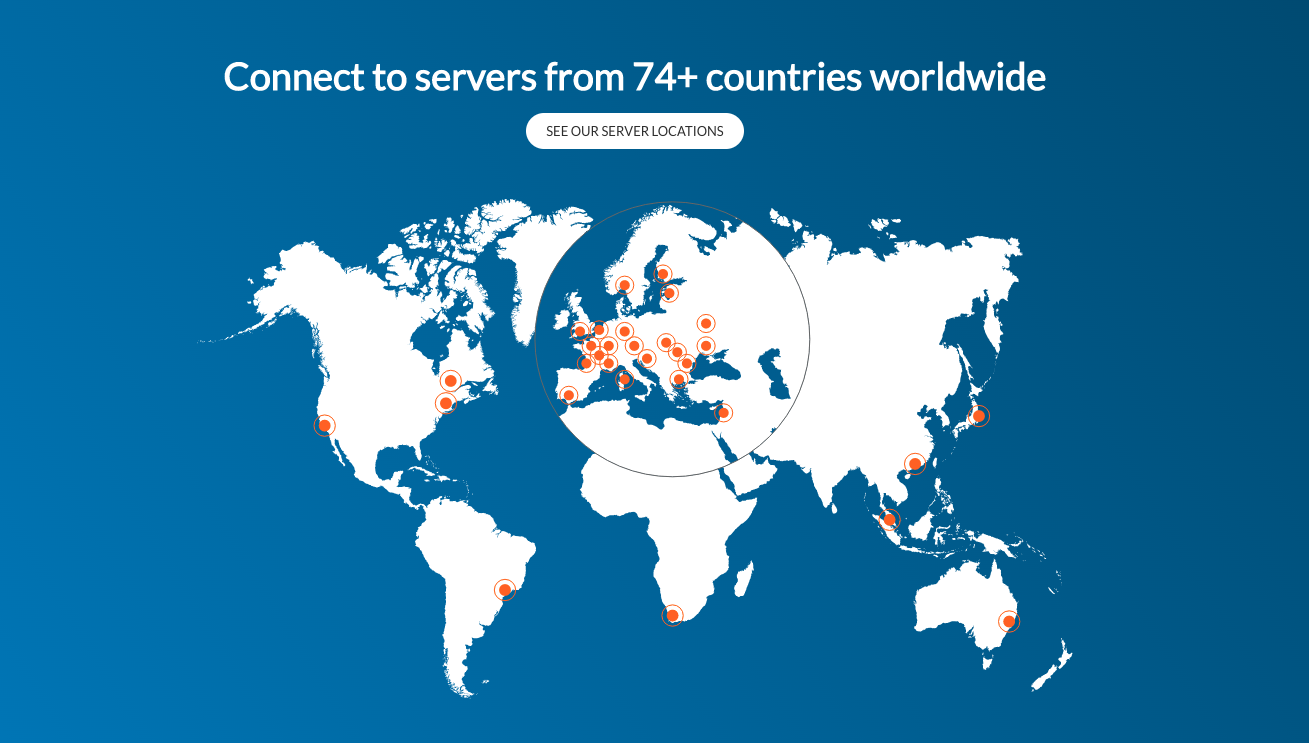Select the southern Iberian Peninsula server marker

click(569, 395)
